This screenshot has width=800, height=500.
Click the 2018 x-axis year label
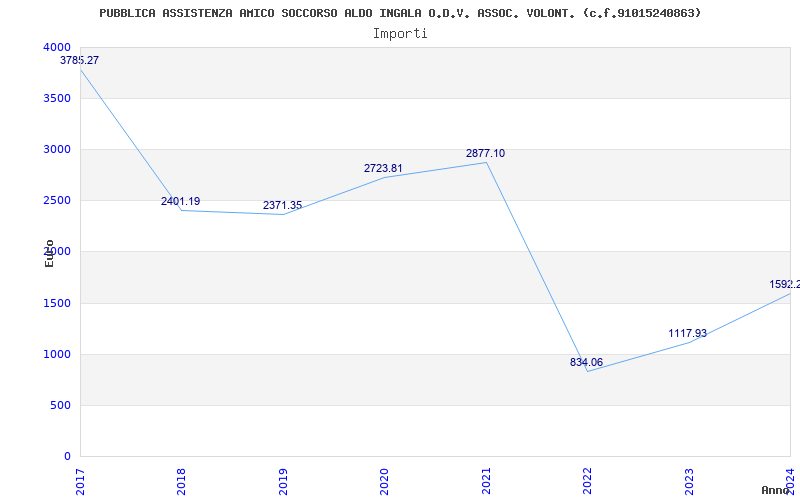(181, 481)
